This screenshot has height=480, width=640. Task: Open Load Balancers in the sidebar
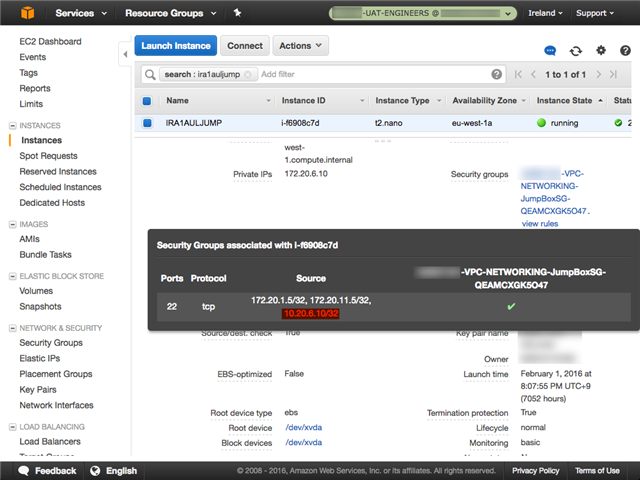(x=50, y=442)
